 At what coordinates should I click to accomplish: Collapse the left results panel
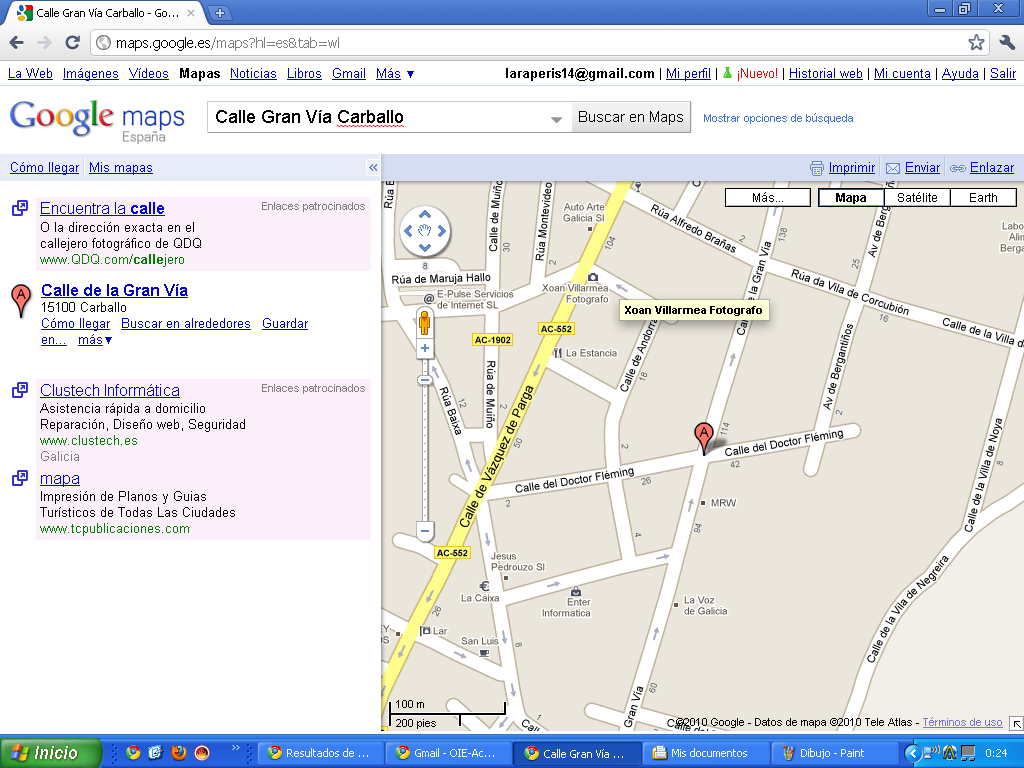(373, 168)
